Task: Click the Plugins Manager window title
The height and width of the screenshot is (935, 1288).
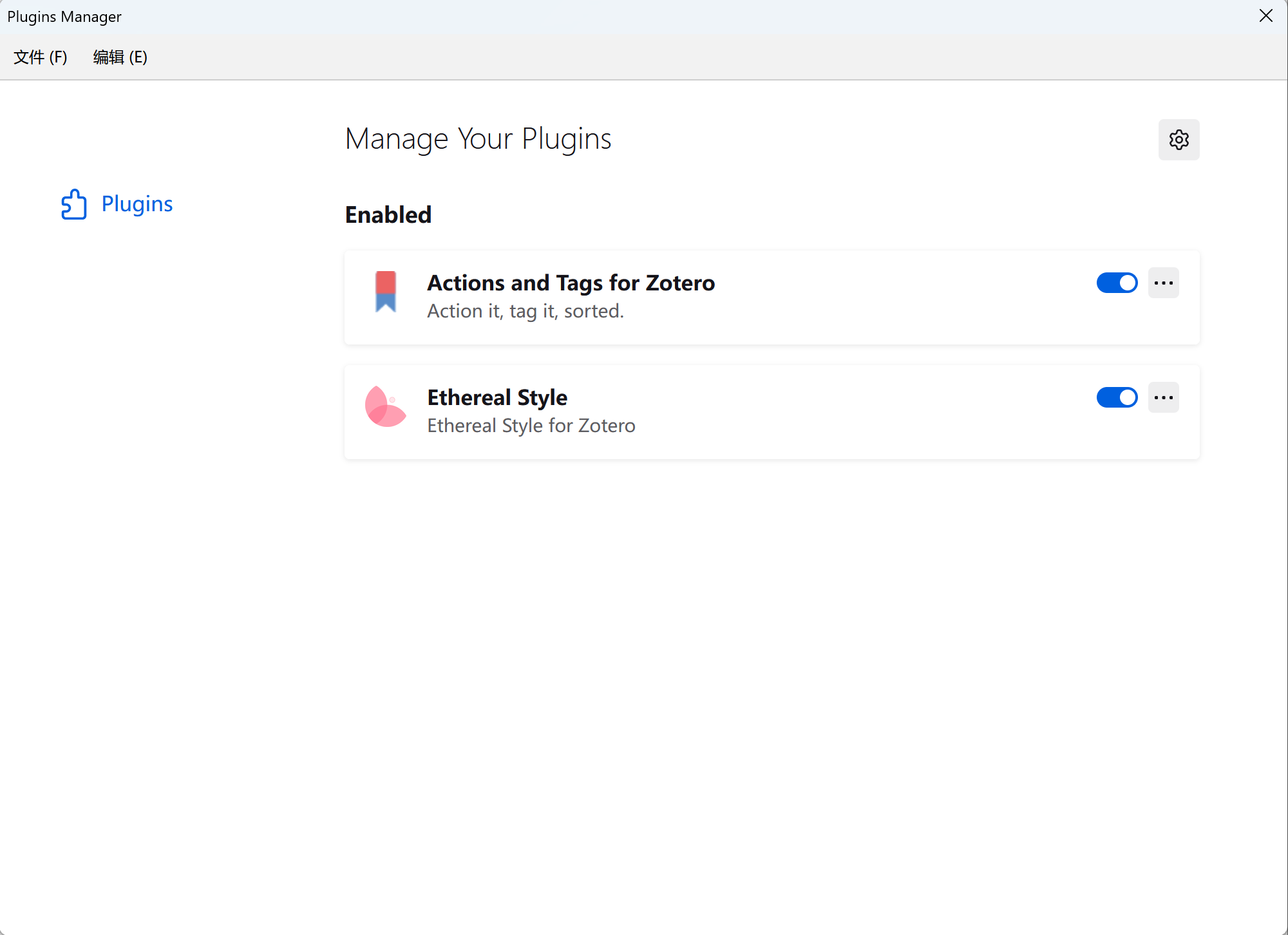Action: click(64, 17)
